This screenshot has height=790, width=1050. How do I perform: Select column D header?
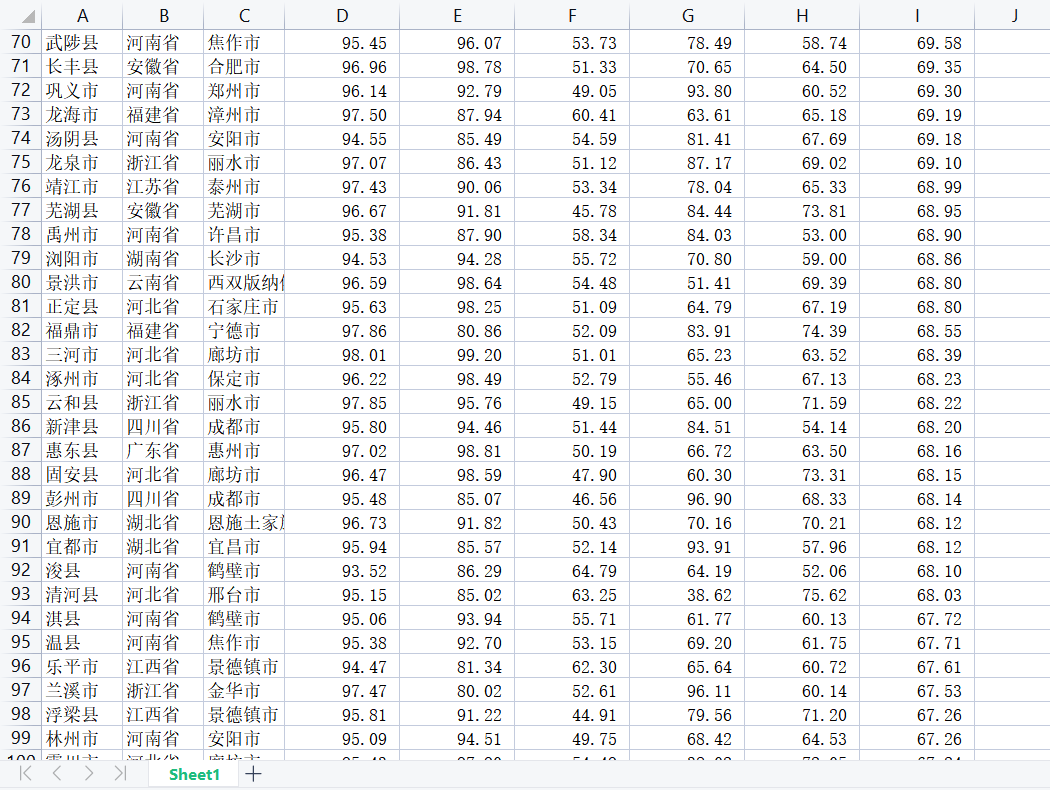coord(342,16)
